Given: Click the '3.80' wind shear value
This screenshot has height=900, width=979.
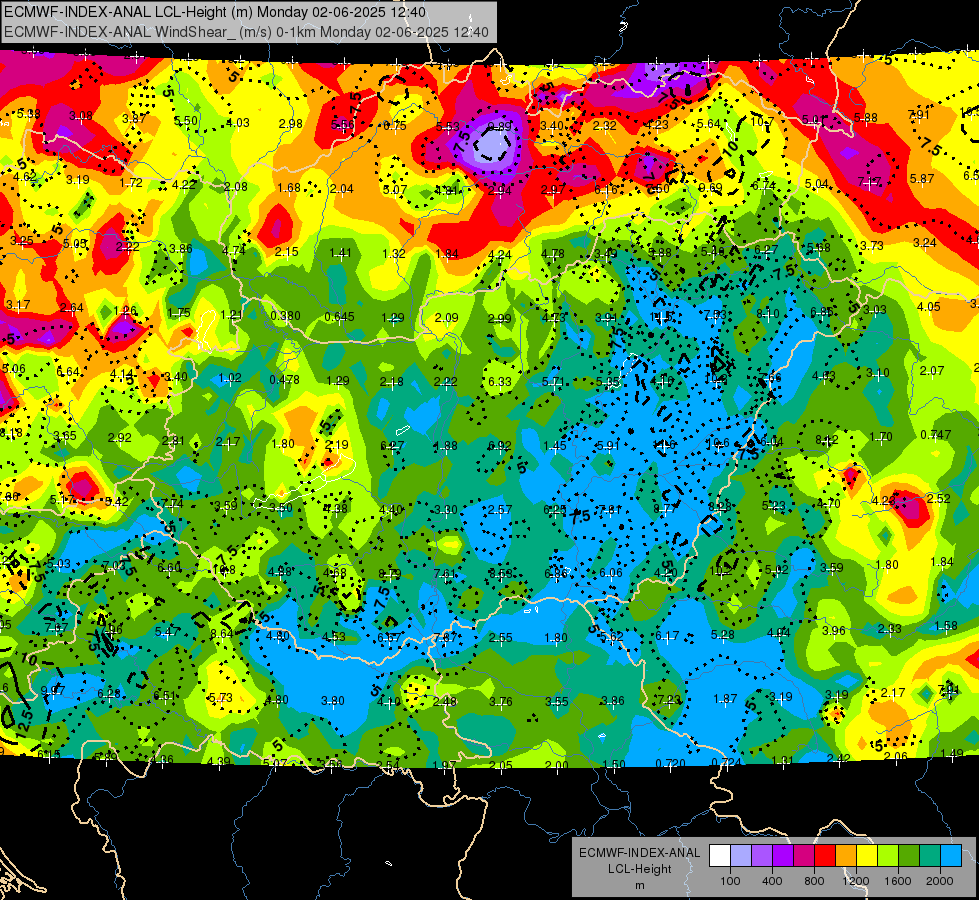Looking at the screenshot, I should pyautogui.click(x=332, y=701).
